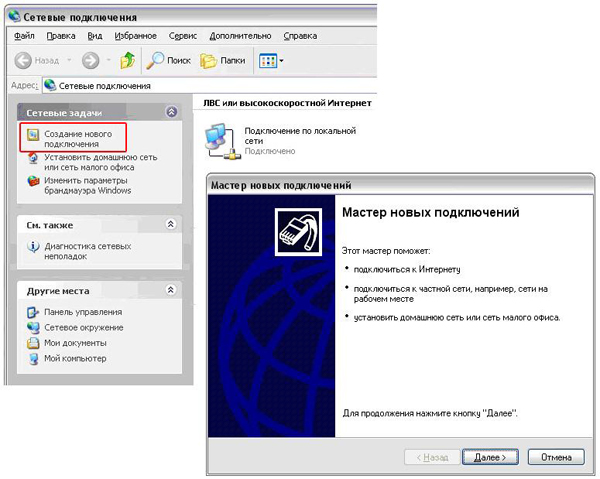
Task: Open Диагностика сетевых неполадок link
Action: click(88, 251)
